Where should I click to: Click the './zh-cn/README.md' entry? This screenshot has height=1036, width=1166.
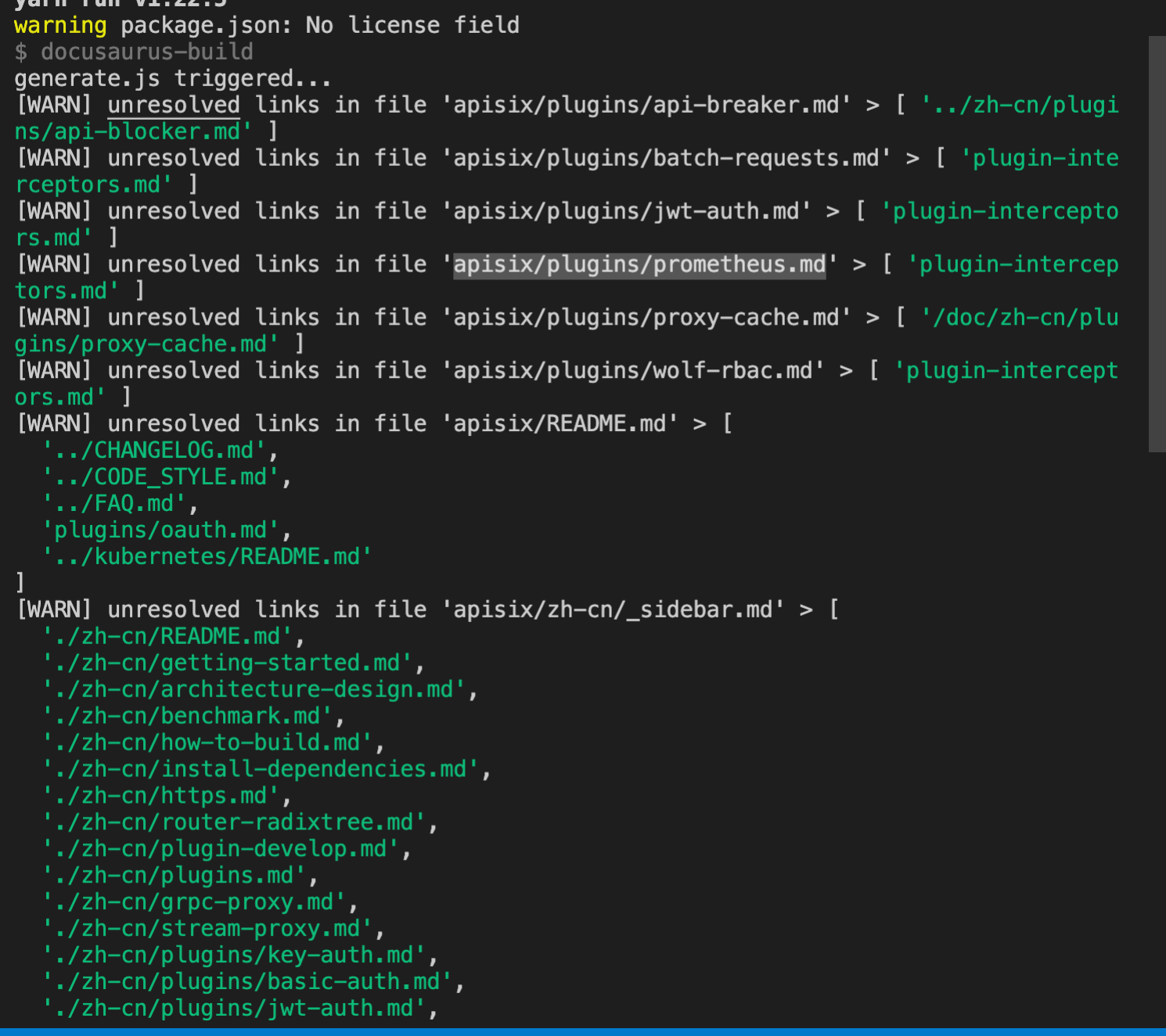[x=167, y=636]
